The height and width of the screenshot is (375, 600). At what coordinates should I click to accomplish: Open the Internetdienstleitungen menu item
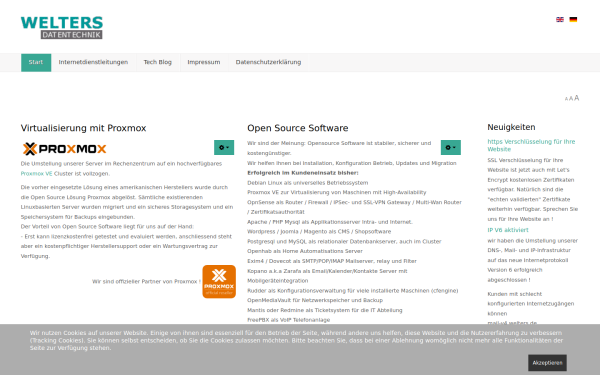coord(93,62)
